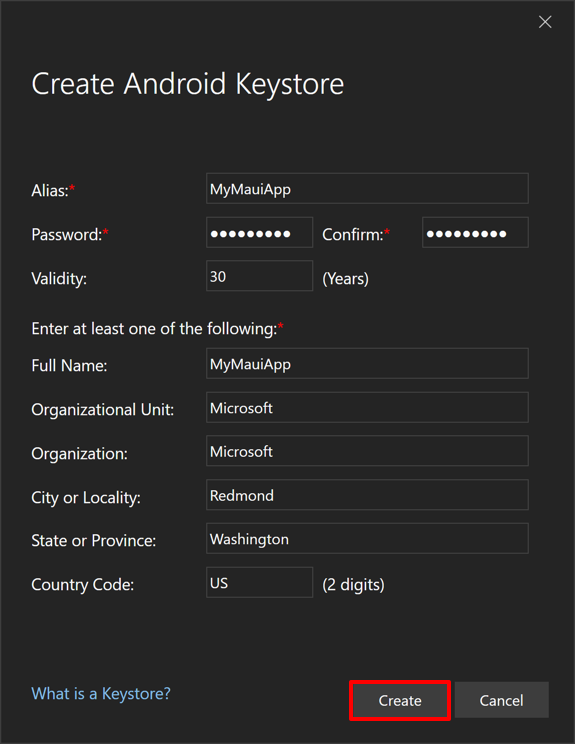Focus the Password field
The height and width of the screenshot is (744, 575).
tap(260, 232)
